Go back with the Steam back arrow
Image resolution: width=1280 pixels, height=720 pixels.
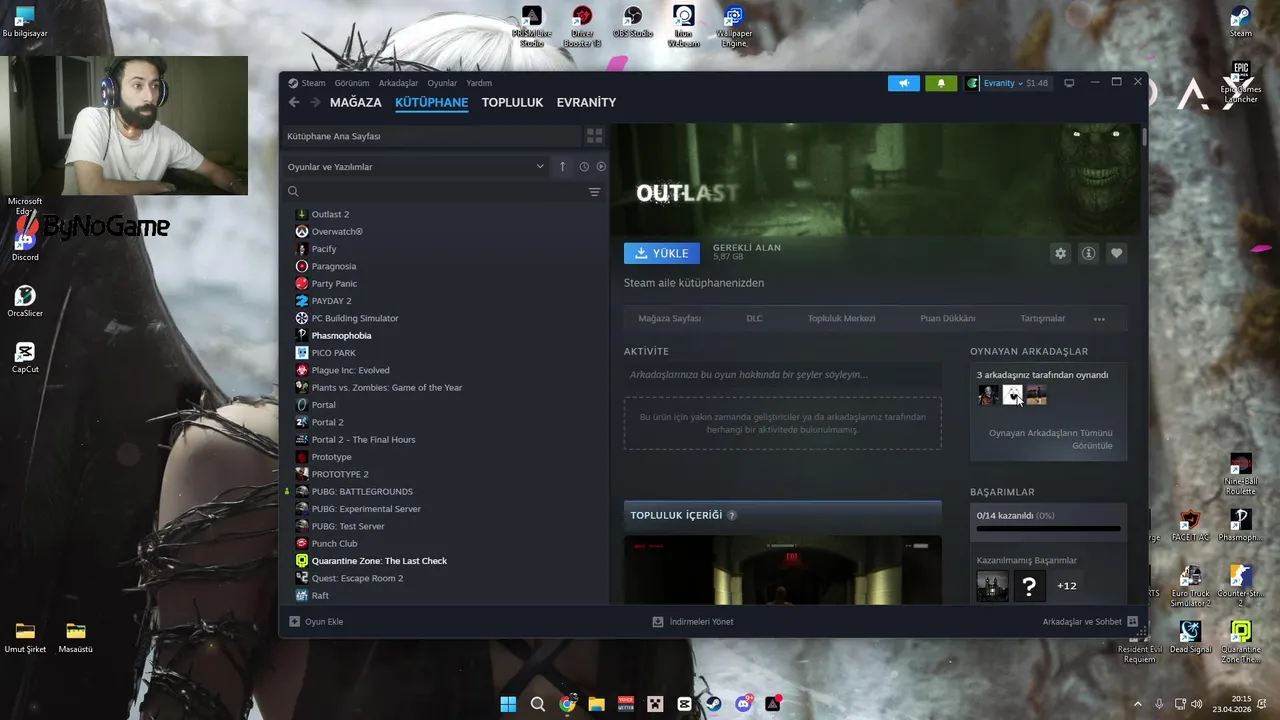(x=293, y=102)
